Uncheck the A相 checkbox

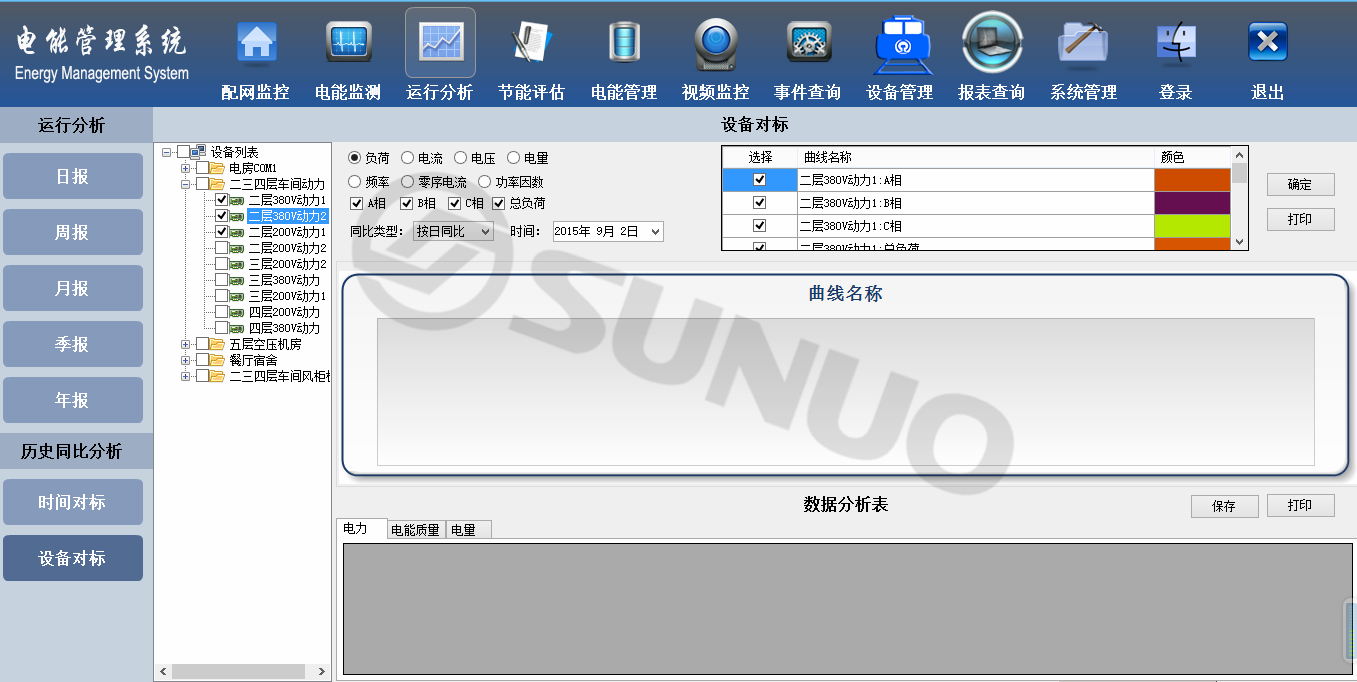(x=357, y=204)
